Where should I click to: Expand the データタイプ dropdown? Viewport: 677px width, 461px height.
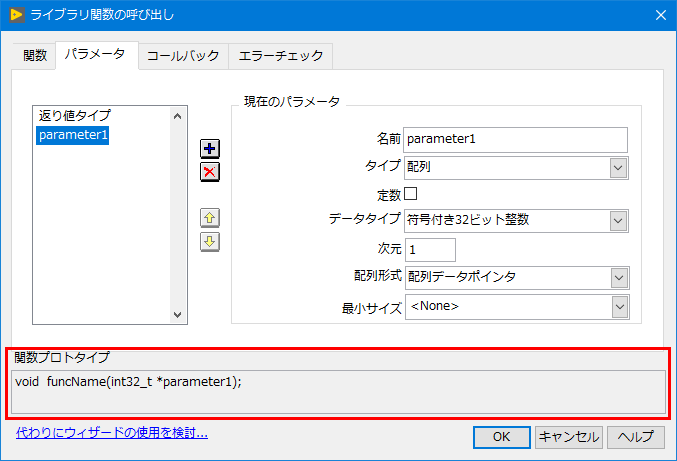tap(618, 221)
